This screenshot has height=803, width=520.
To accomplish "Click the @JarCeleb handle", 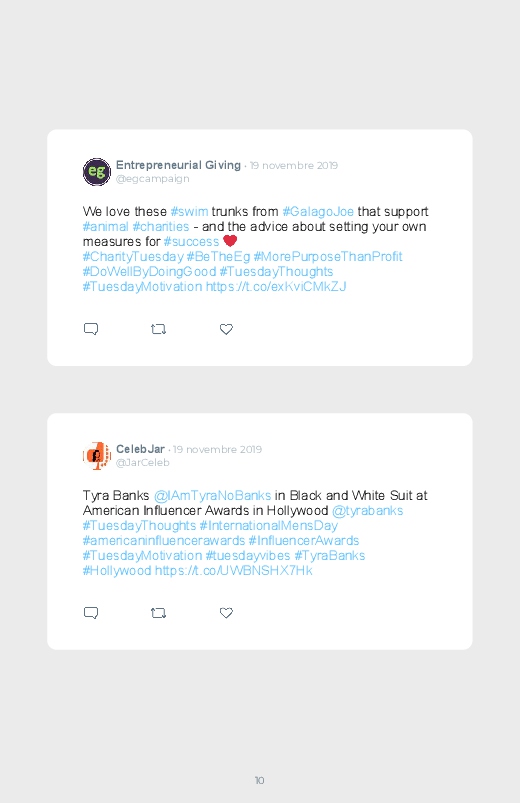I will point(142,462).
